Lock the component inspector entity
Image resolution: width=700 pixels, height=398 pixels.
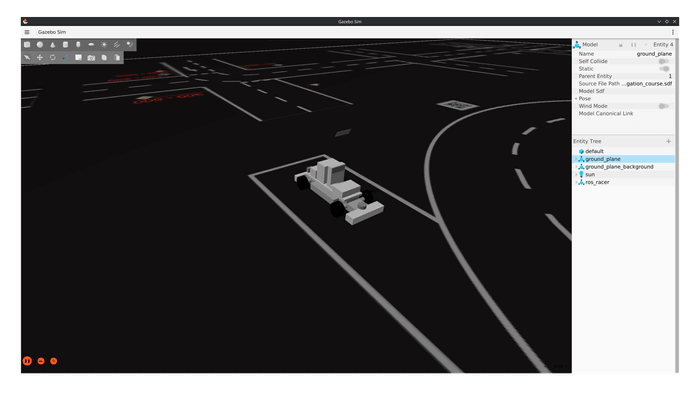621,45
